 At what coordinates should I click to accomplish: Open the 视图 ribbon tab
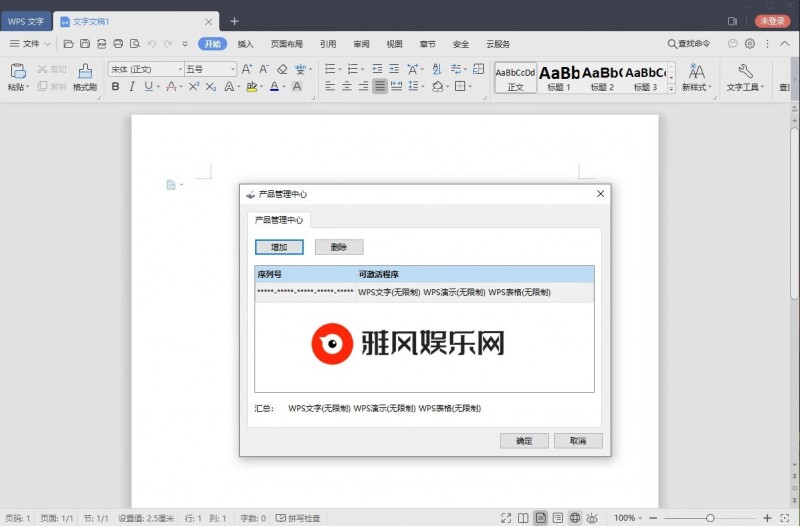click(x=394, y=44)
